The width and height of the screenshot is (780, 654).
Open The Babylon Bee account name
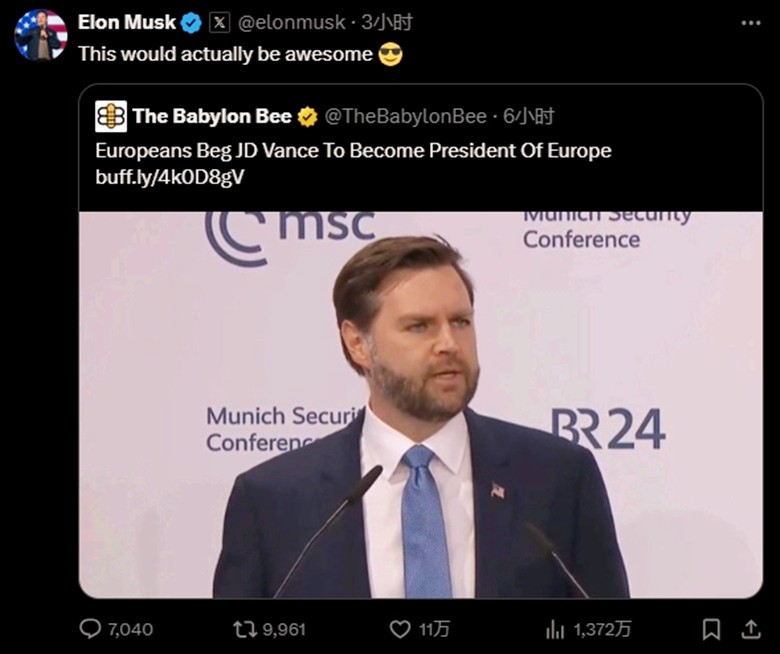click(212, 117)
